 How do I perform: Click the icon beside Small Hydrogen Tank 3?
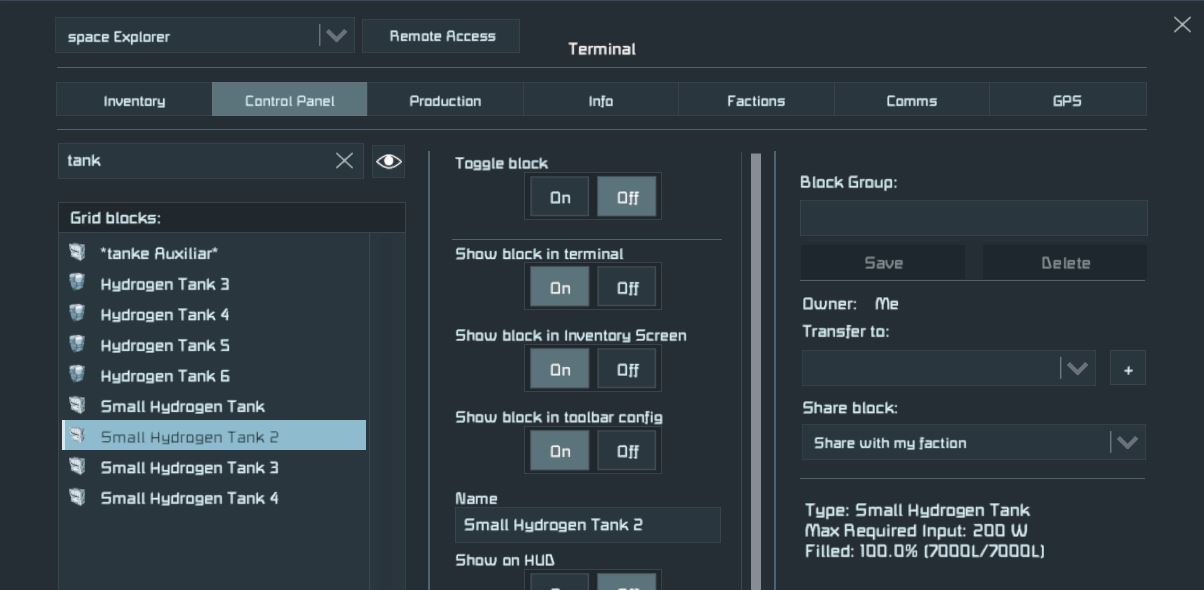coord(77,467)
